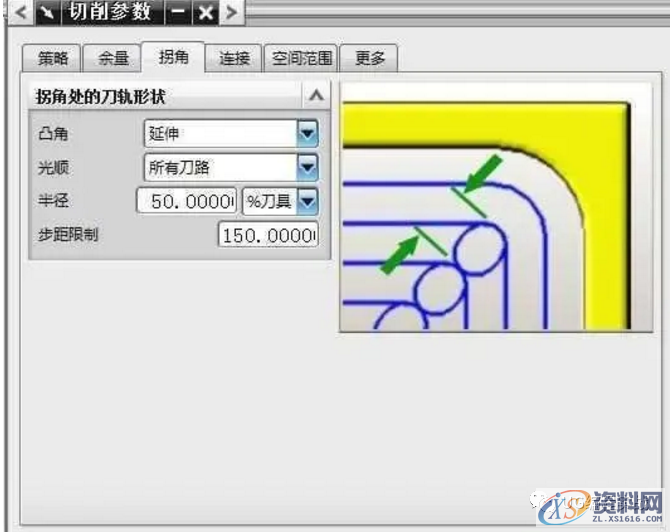The height and width of the screenshot is (532, 670).
Task: Close the 切削参数 dialog
Action: point(206,12)
